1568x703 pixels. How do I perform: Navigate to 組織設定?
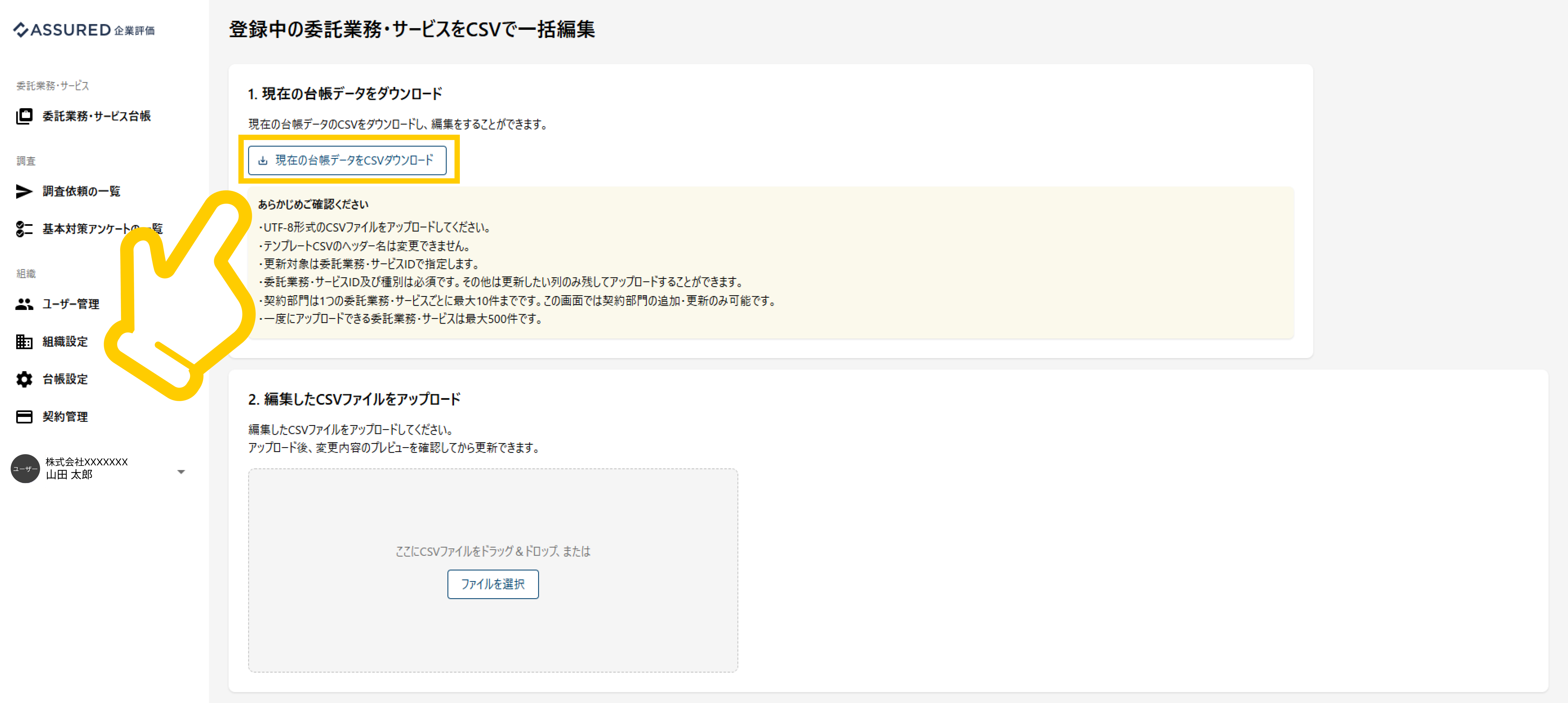point(65,342)
